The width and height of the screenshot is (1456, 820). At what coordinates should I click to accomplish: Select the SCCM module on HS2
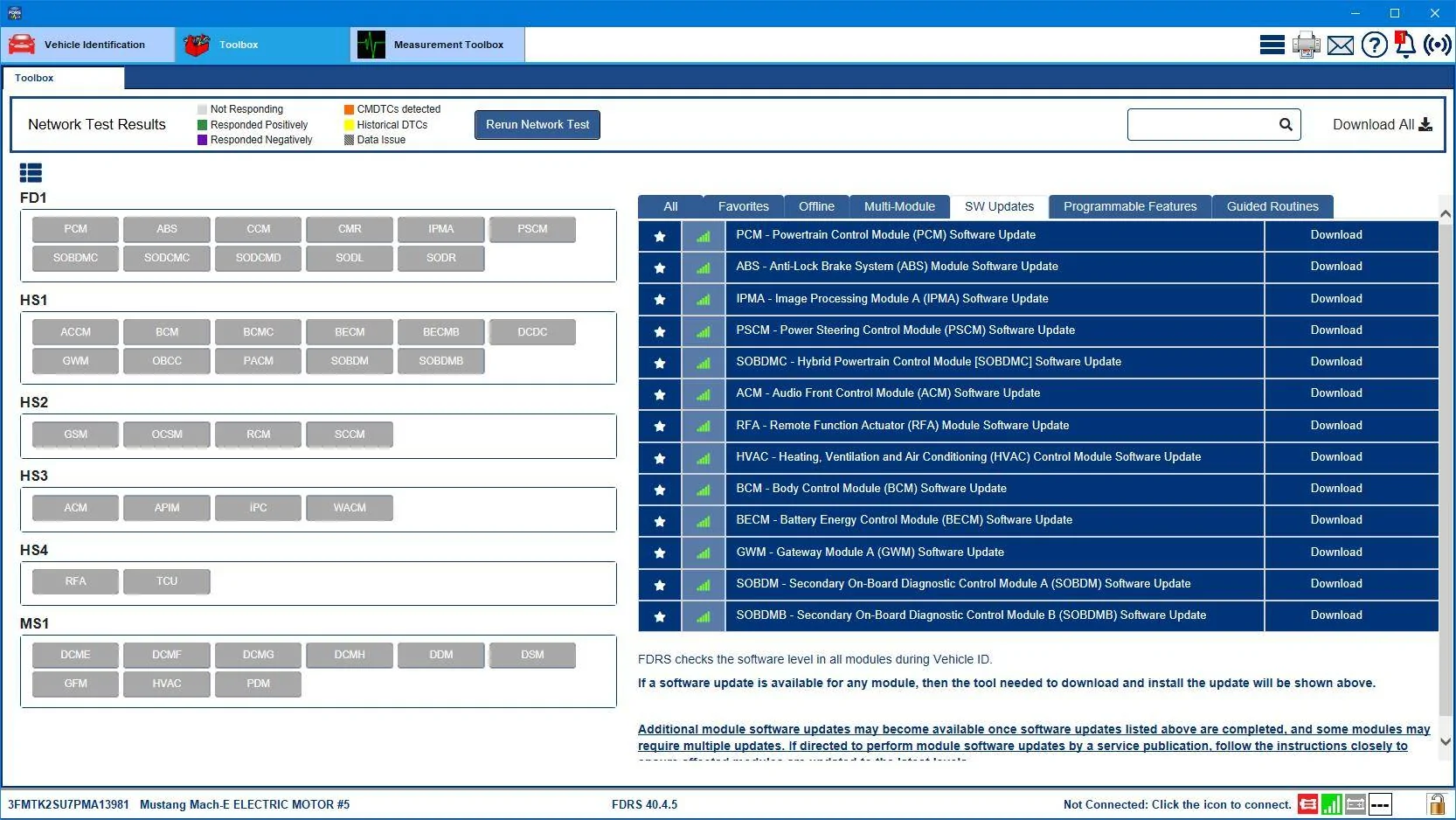click(350, 434)
